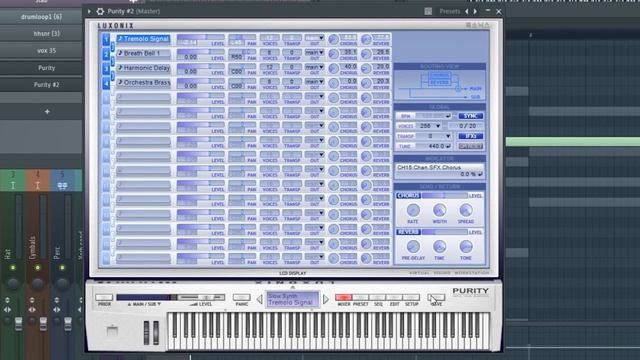Switch to the Mixer page

point(344,298)
